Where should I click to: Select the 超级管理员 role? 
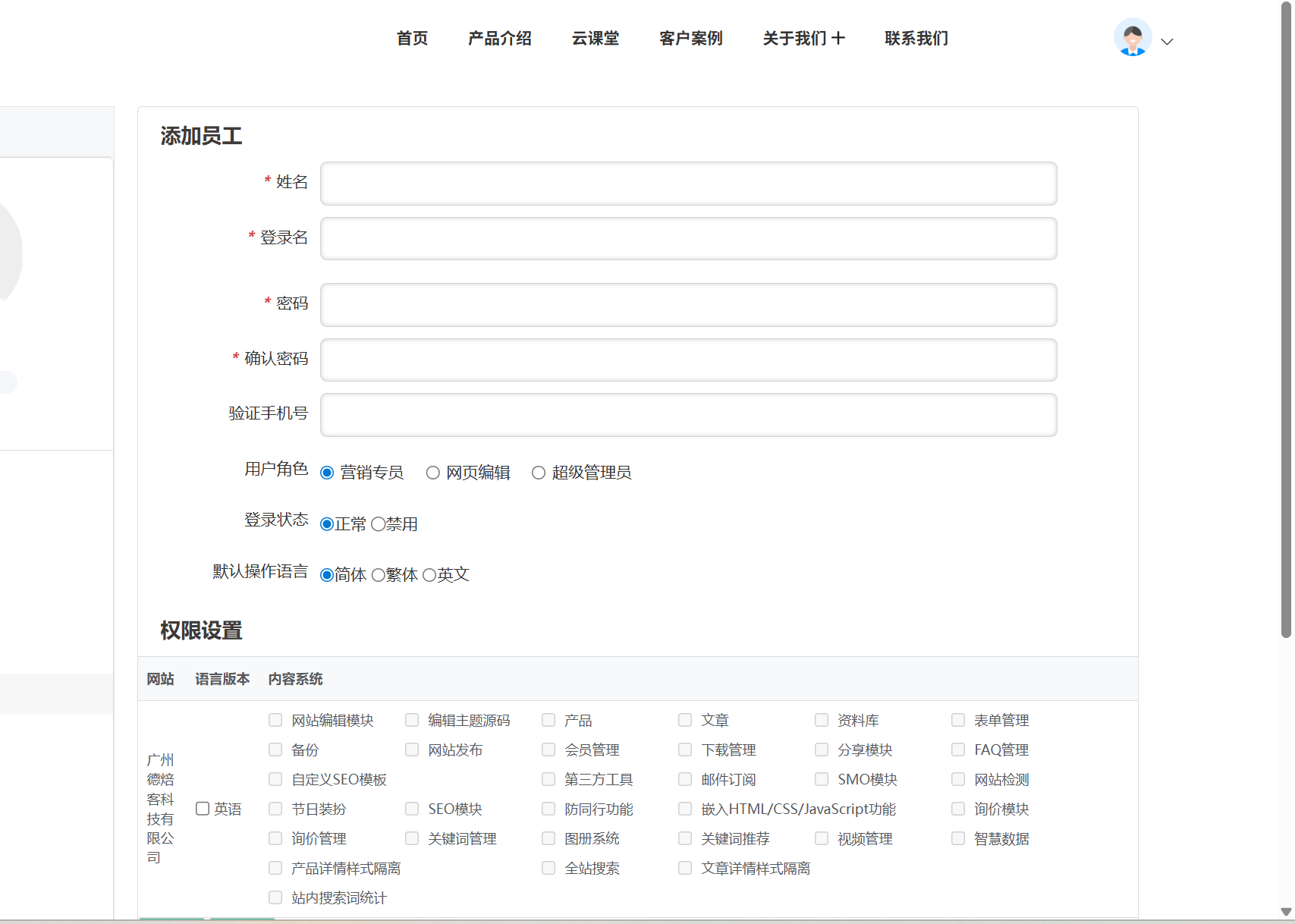[x=539, y=473]
